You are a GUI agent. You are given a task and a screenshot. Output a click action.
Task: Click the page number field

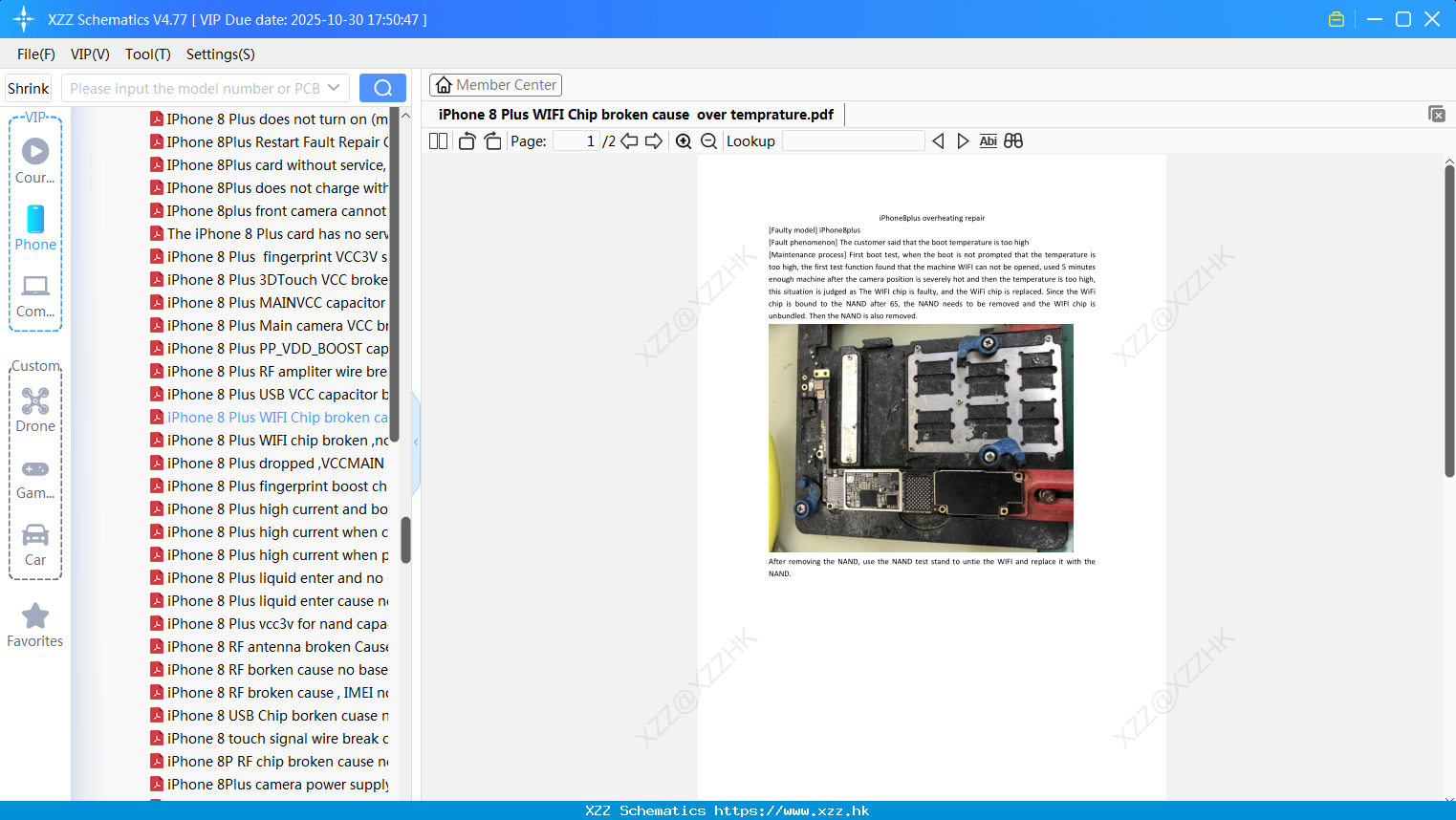(x=576, y=141)
